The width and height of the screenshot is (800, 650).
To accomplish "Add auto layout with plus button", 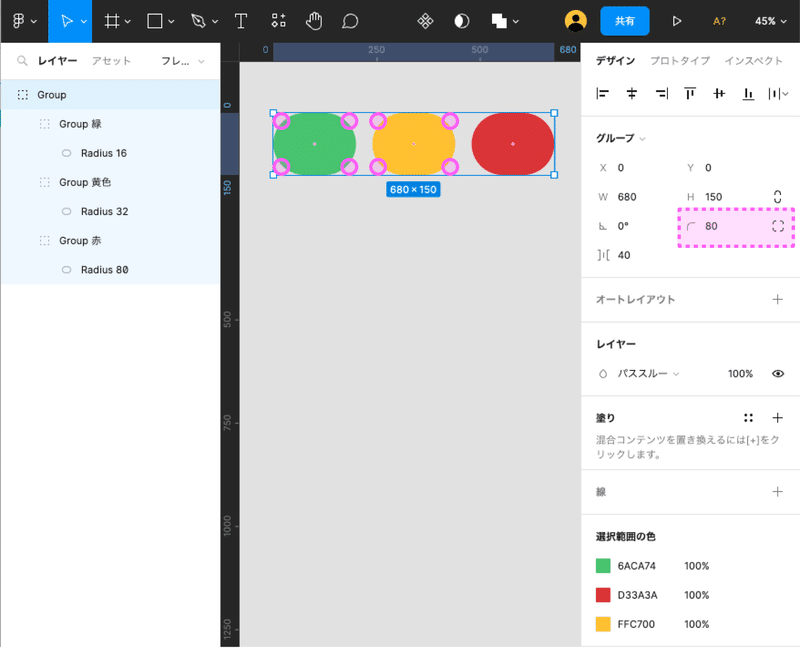I will pos(778,299).
